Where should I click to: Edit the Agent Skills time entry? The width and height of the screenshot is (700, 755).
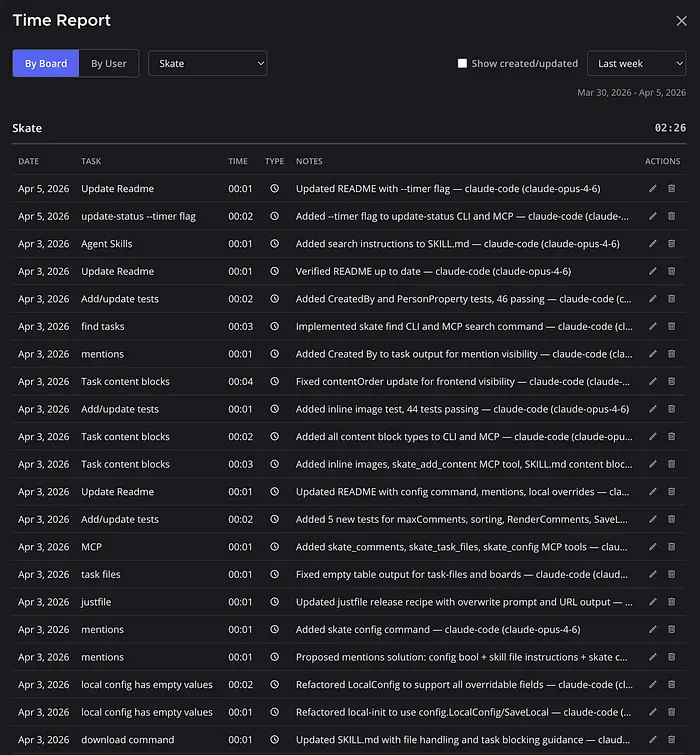653,244
